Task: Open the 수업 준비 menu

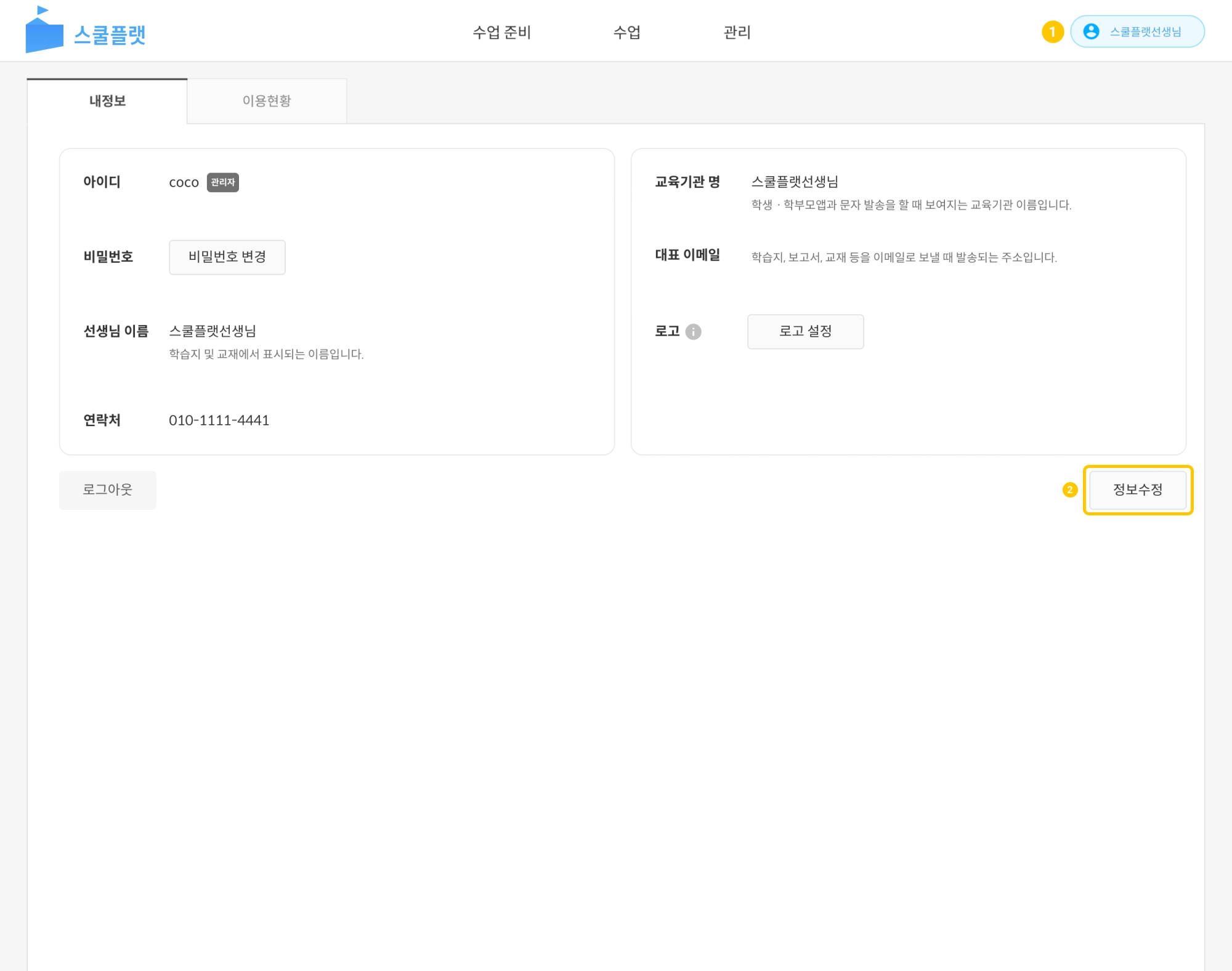Action: click(501, 32)
